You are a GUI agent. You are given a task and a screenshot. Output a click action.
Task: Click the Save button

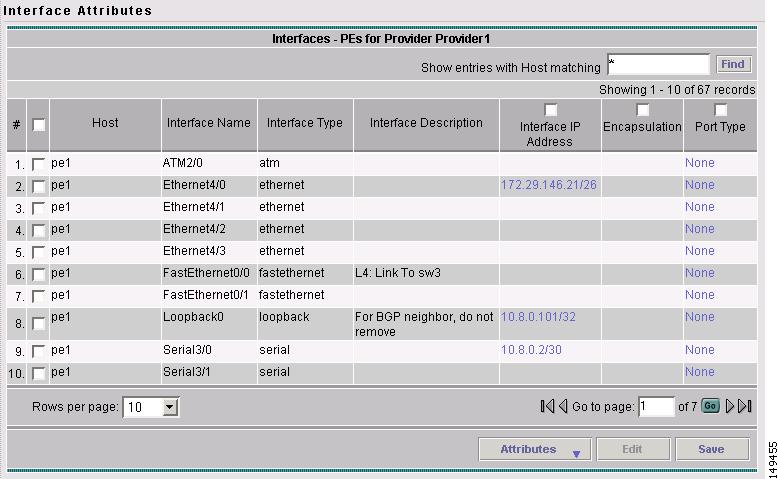point(712,449)
